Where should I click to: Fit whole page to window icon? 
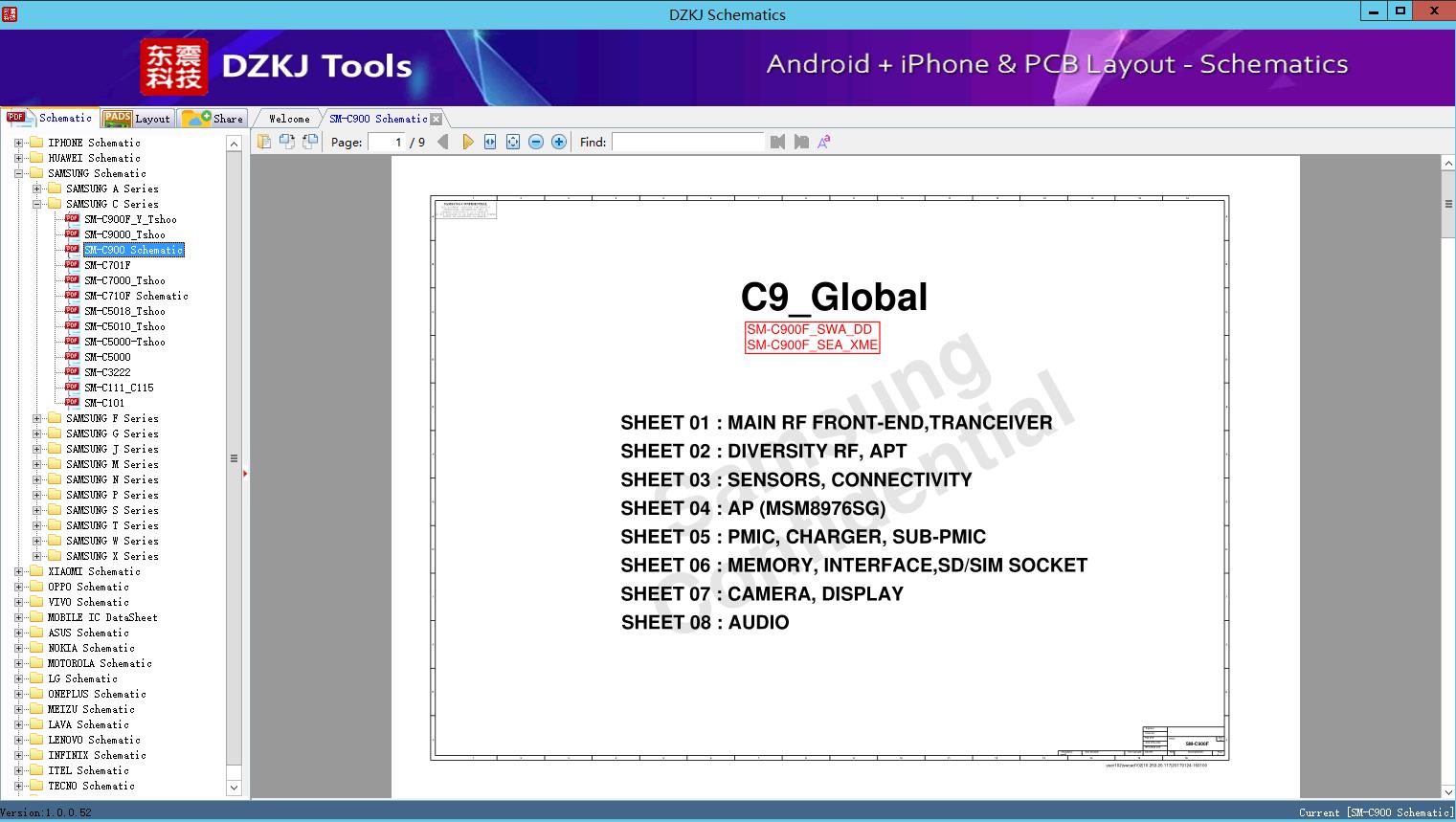click(x=513, y=142)
